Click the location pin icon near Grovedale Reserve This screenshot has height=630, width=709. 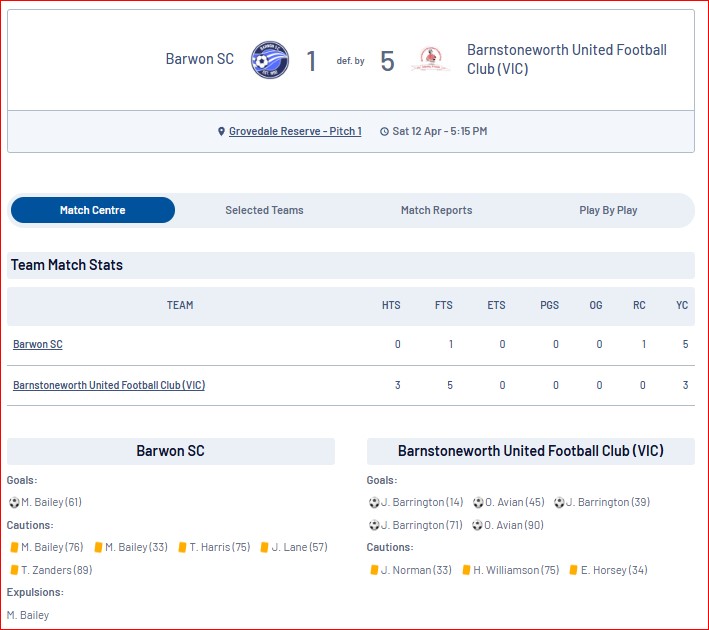[221, 132]
